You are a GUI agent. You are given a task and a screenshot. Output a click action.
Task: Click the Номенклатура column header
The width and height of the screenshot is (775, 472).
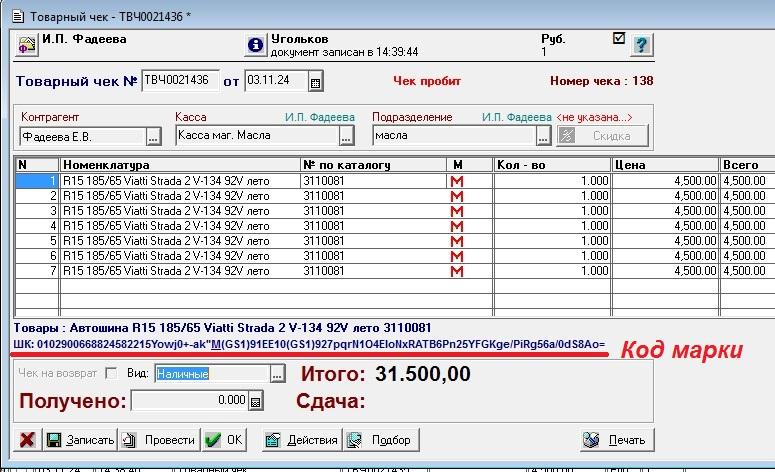pos(179,164)
